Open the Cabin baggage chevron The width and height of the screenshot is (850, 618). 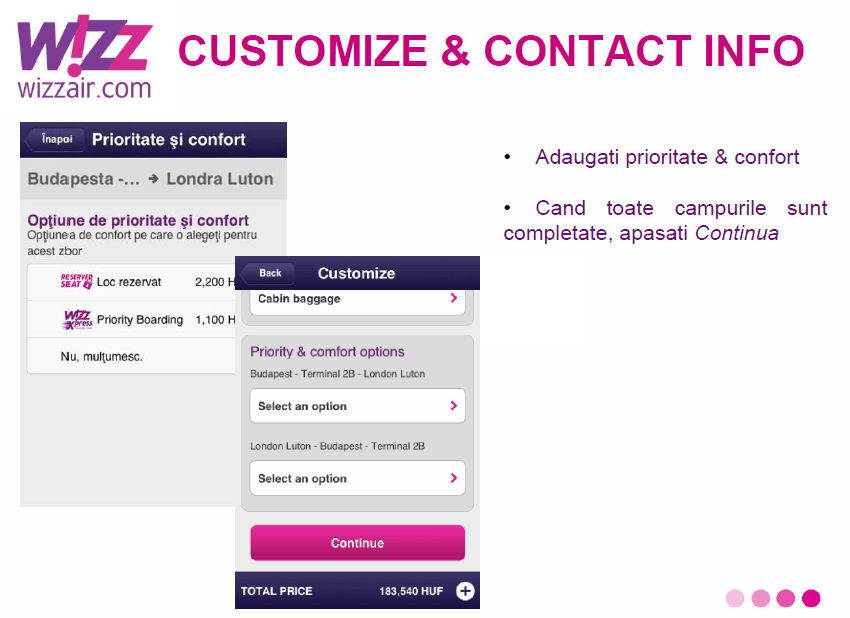coord(453,298)
